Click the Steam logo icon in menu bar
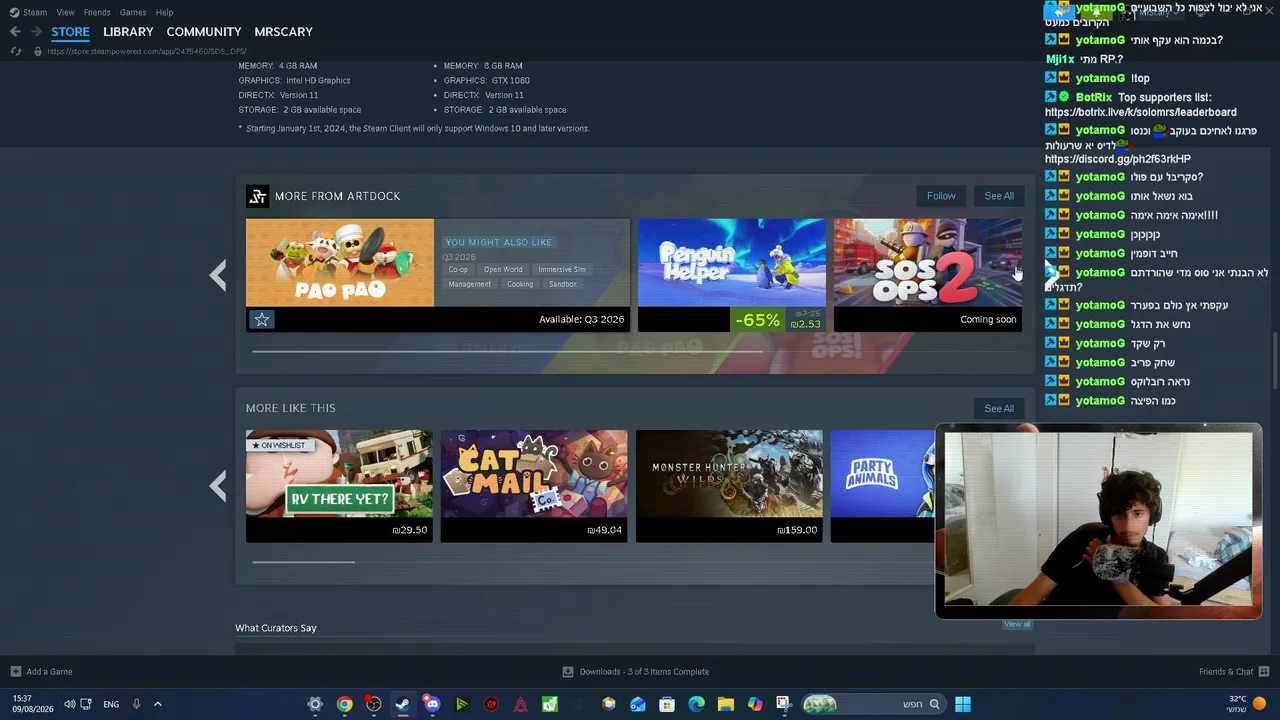Image resolution: width=1280 pixels, height=720 pixels. (x=14, y=12)
